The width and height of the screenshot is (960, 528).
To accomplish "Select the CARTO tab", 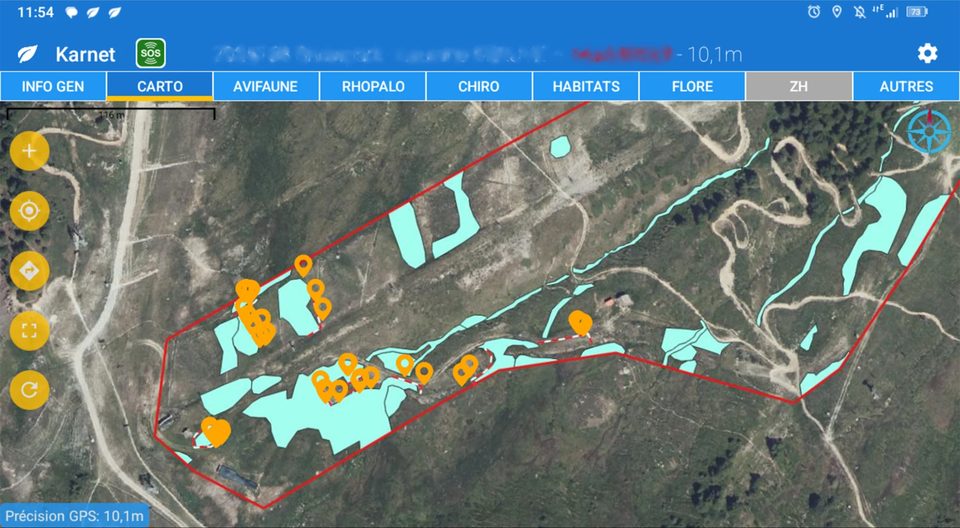I will coord(160,86).
